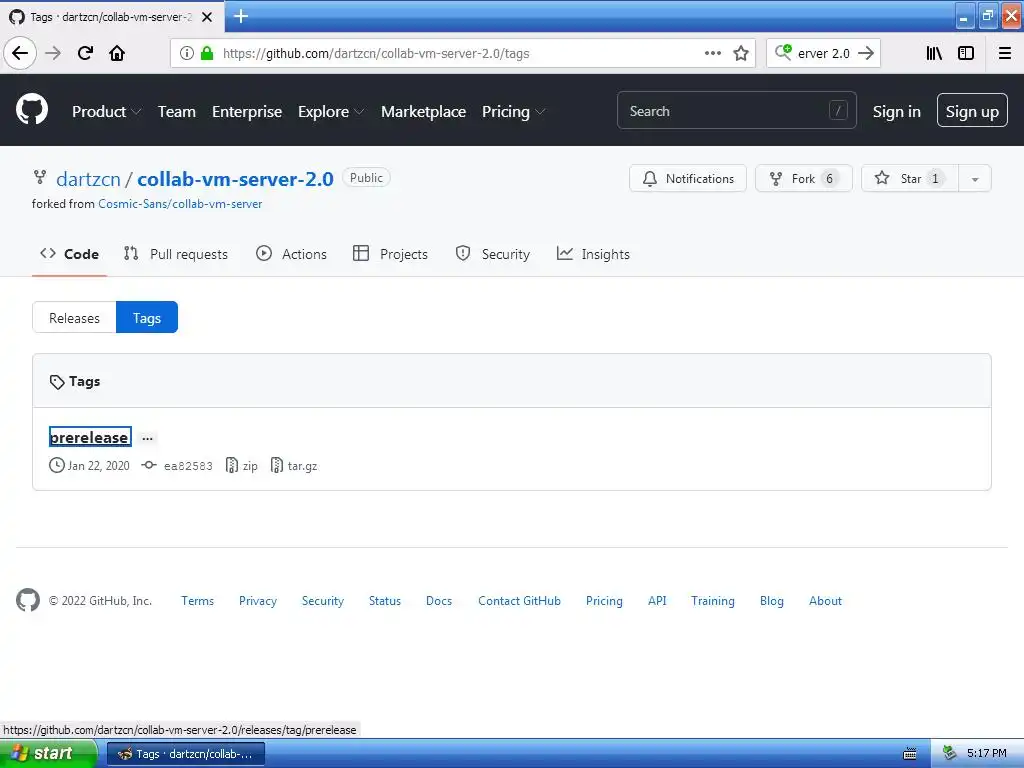
Task: Open the collab-vm-server-2.0 repository link
Action: click(235, 179)
